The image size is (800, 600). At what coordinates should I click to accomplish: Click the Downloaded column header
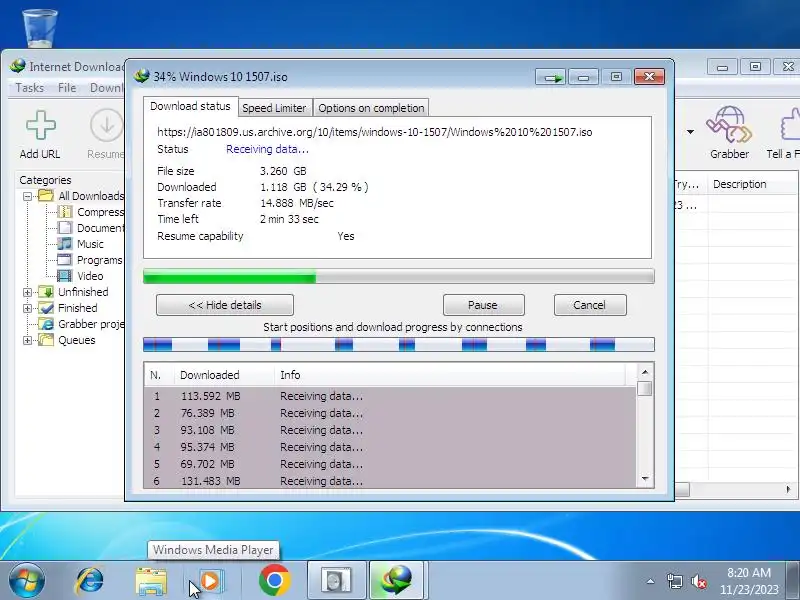pyautogui.click(x=224, y=375)
